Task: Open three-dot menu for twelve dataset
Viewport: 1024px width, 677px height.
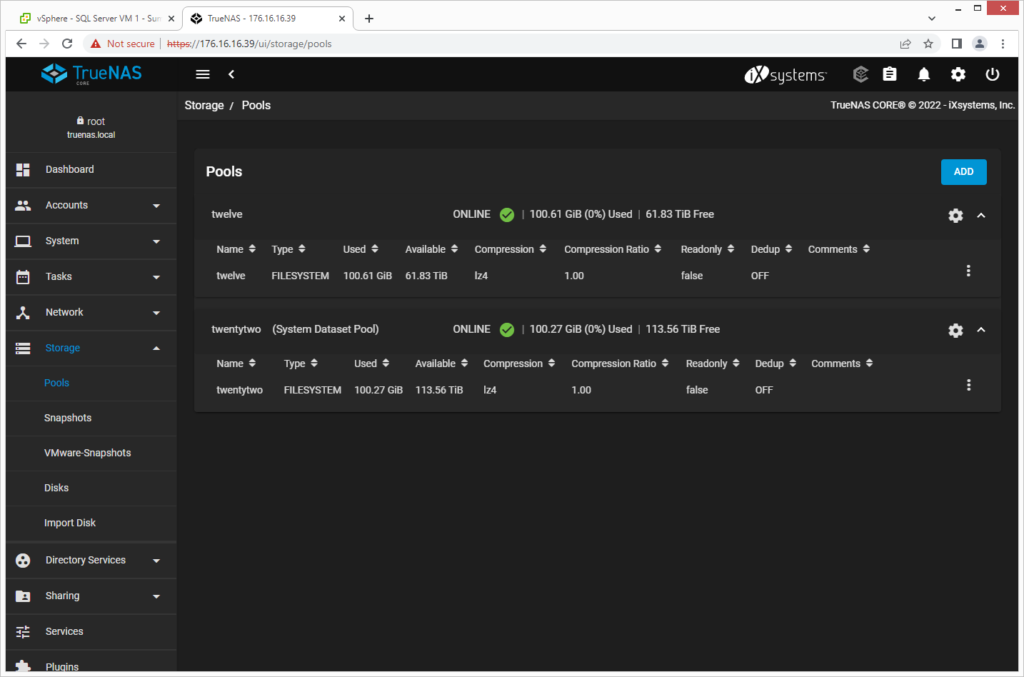Action: [967, 271]
